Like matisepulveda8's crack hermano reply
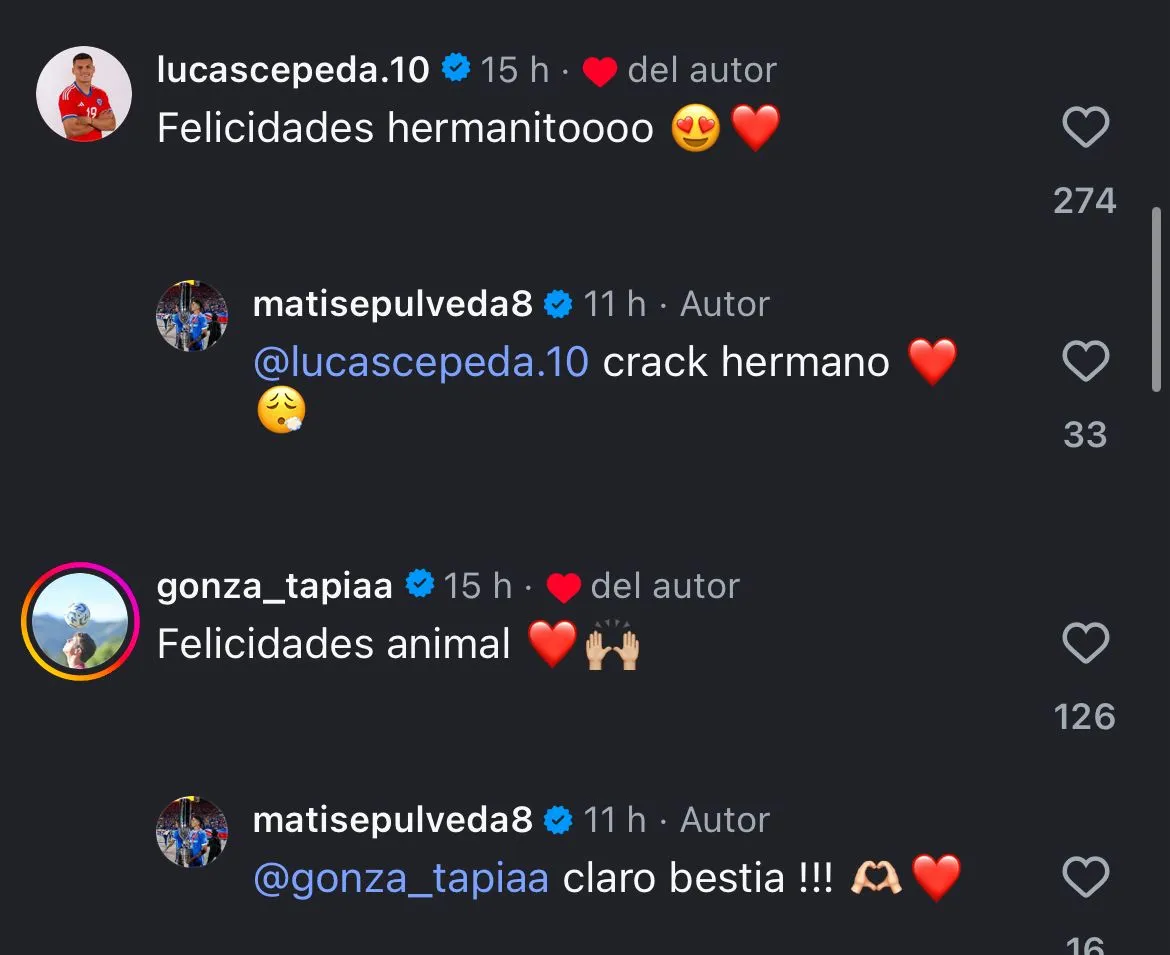The height and width of the screenshot is (955, 1170). click(x=1085, y=362)
